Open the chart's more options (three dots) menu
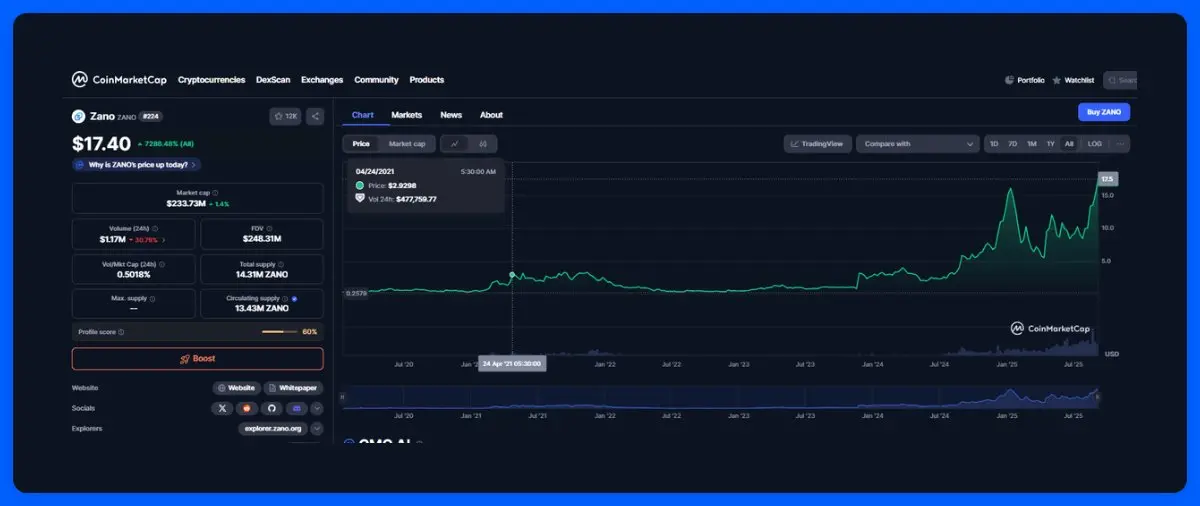Image resolution: width=1200 pixels, height=506 pixels. 1121,144
